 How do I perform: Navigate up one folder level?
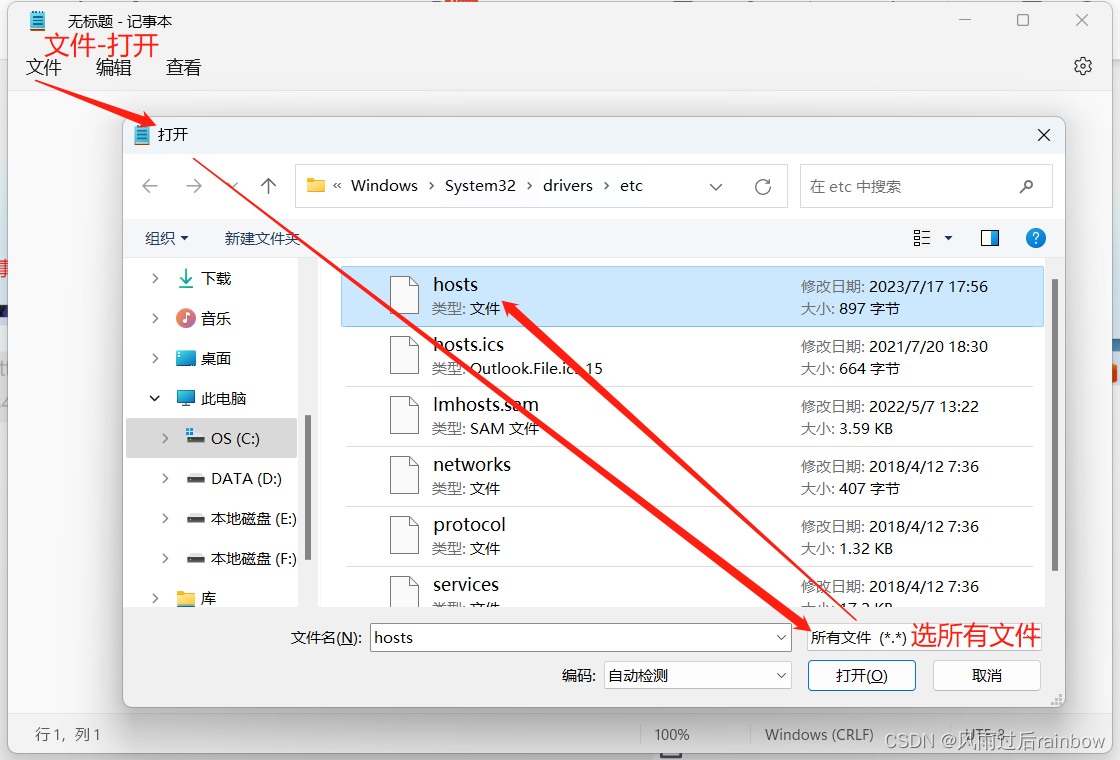pos(269,186)
